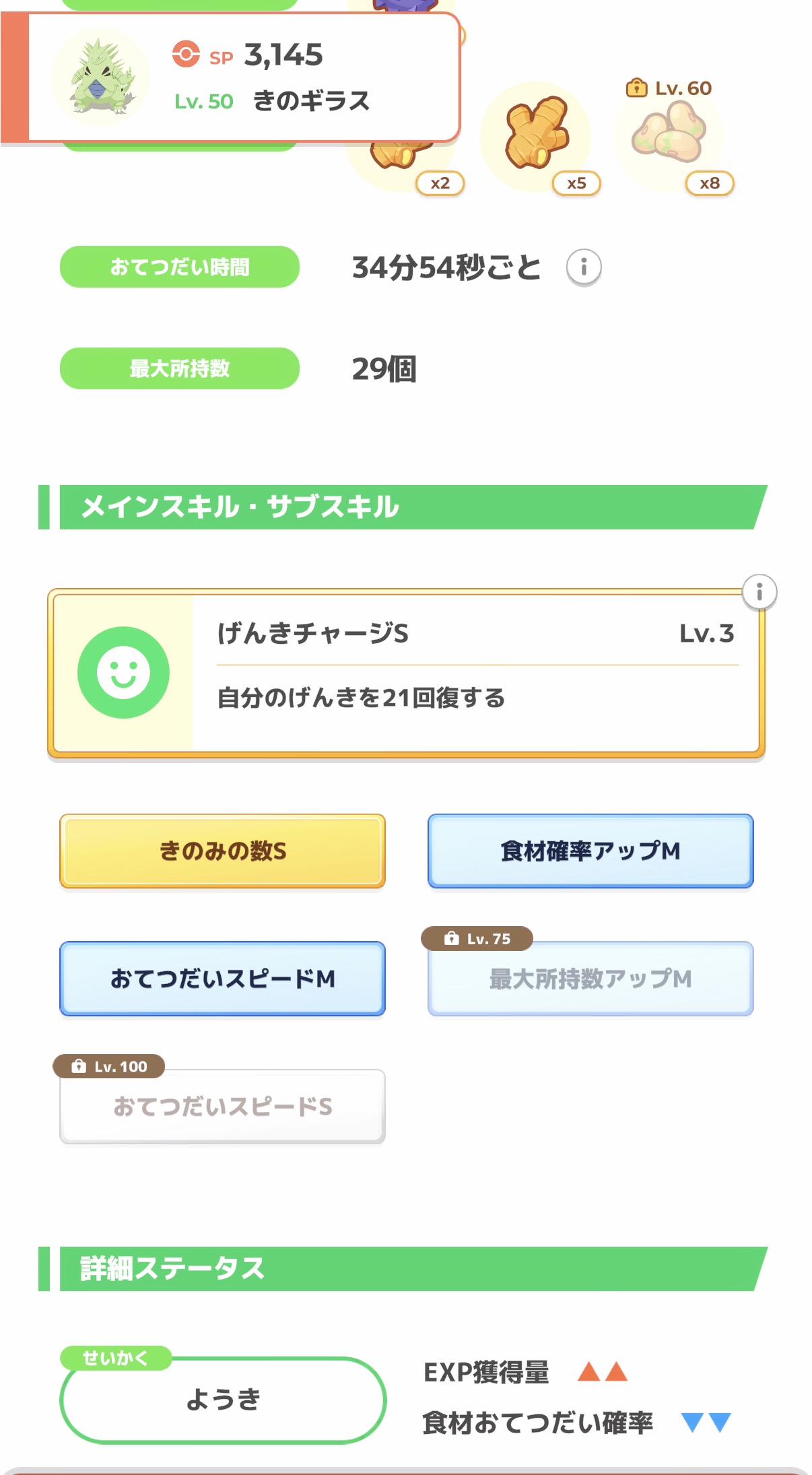Open the main skill info icon
Image resolution: width=812 pixels, height=1475 pixels.
pos(759,592)
